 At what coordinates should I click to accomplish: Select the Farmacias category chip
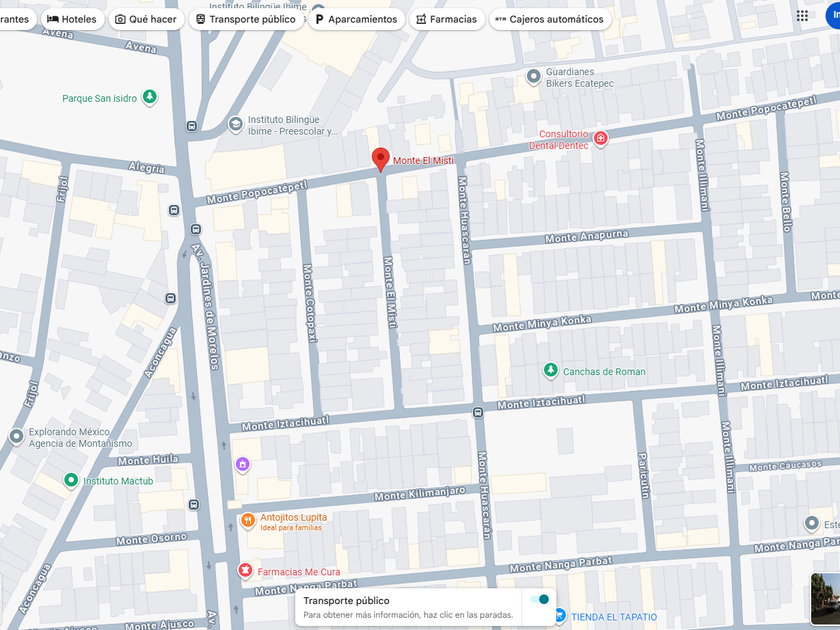(445, 19)
